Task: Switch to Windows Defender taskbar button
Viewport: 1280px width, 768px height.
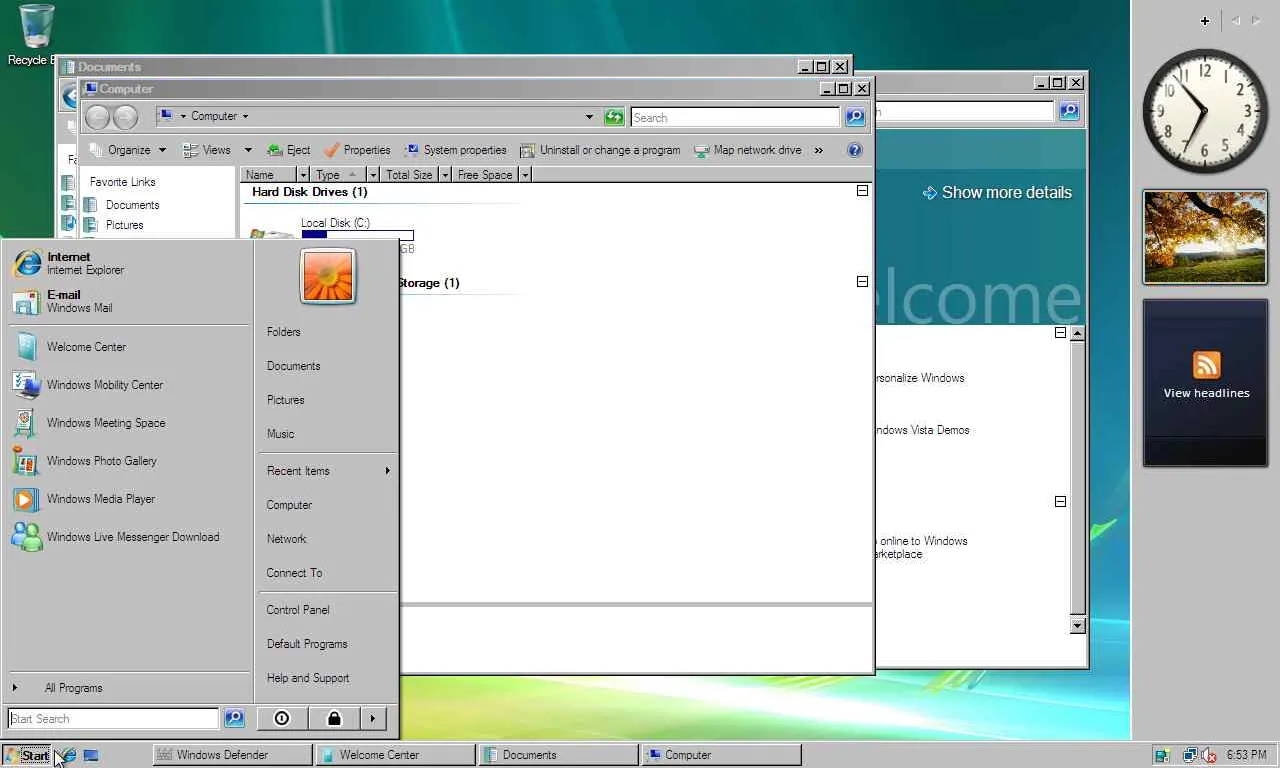Action: point(232,755)
